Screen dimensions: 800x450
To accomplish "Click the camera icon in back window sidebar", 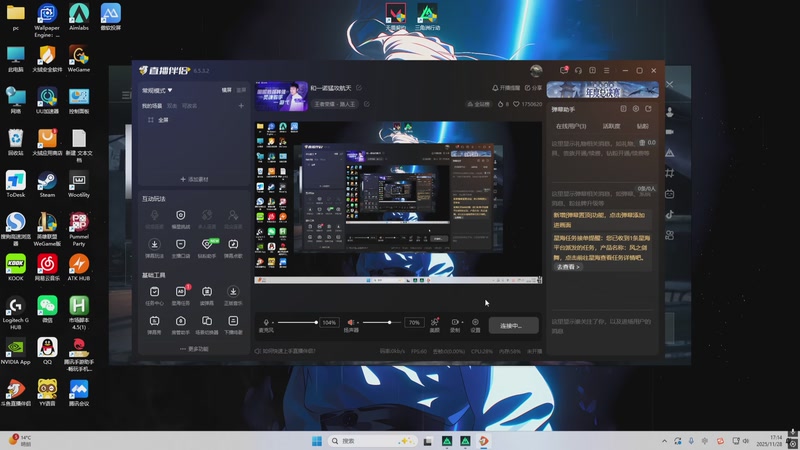I will point(670,132).
